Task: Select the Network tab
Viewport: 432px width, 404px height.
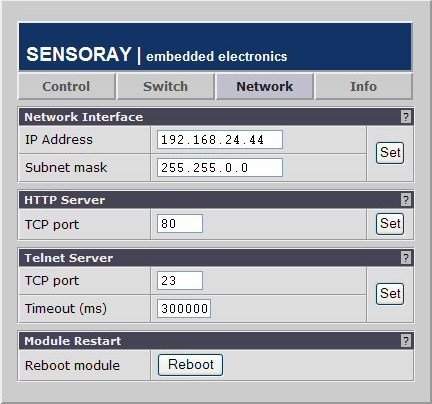Action: [265, 87]
